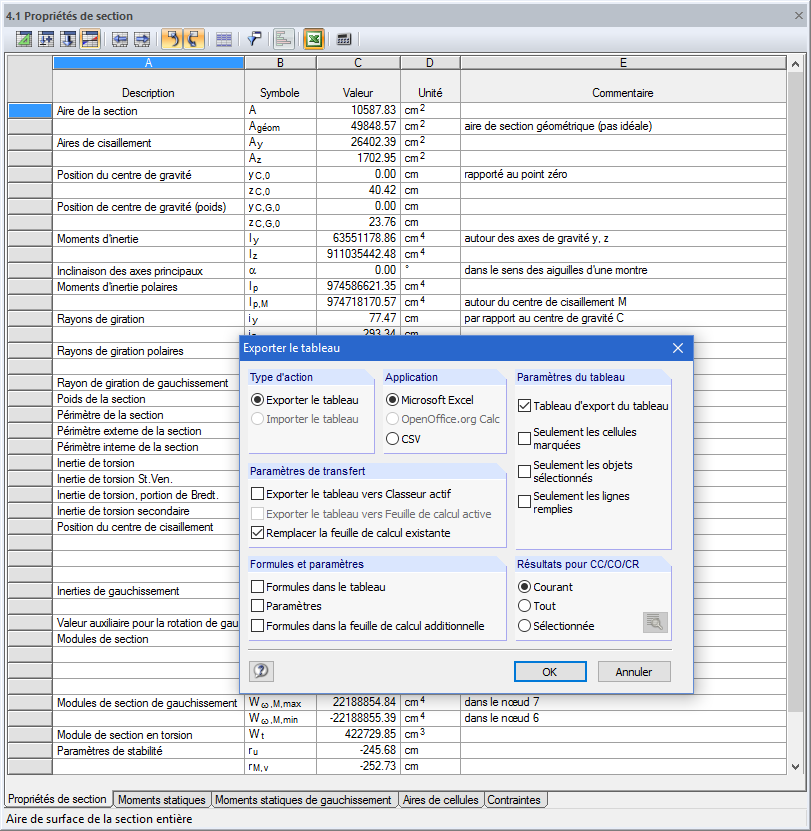Open the calculator tool icon

click(x=341, y=39)
